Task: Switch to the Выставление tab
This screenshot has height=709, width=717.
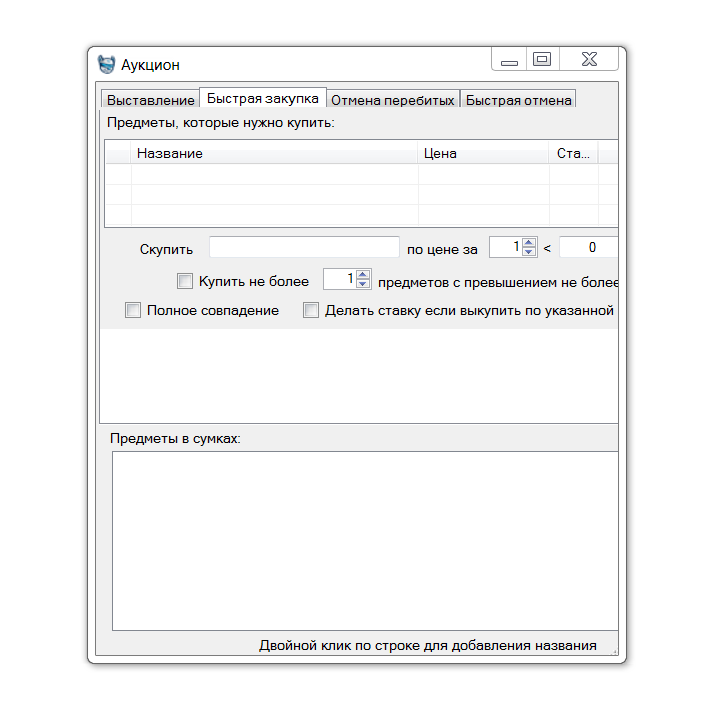Action: point(150,100)
